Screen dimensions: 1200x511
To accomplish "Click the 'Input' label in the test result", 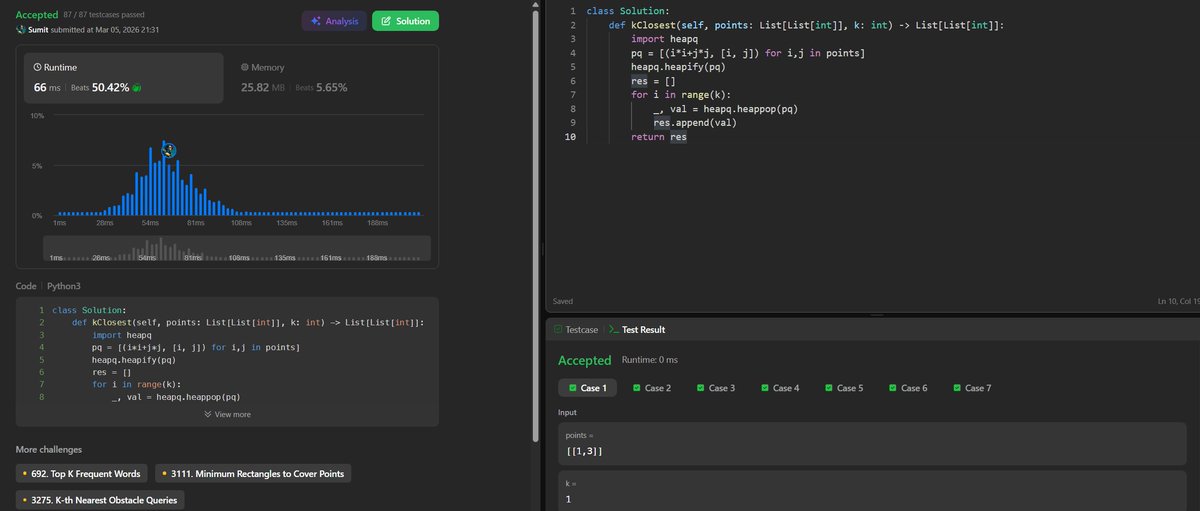I will click(569, 412).
